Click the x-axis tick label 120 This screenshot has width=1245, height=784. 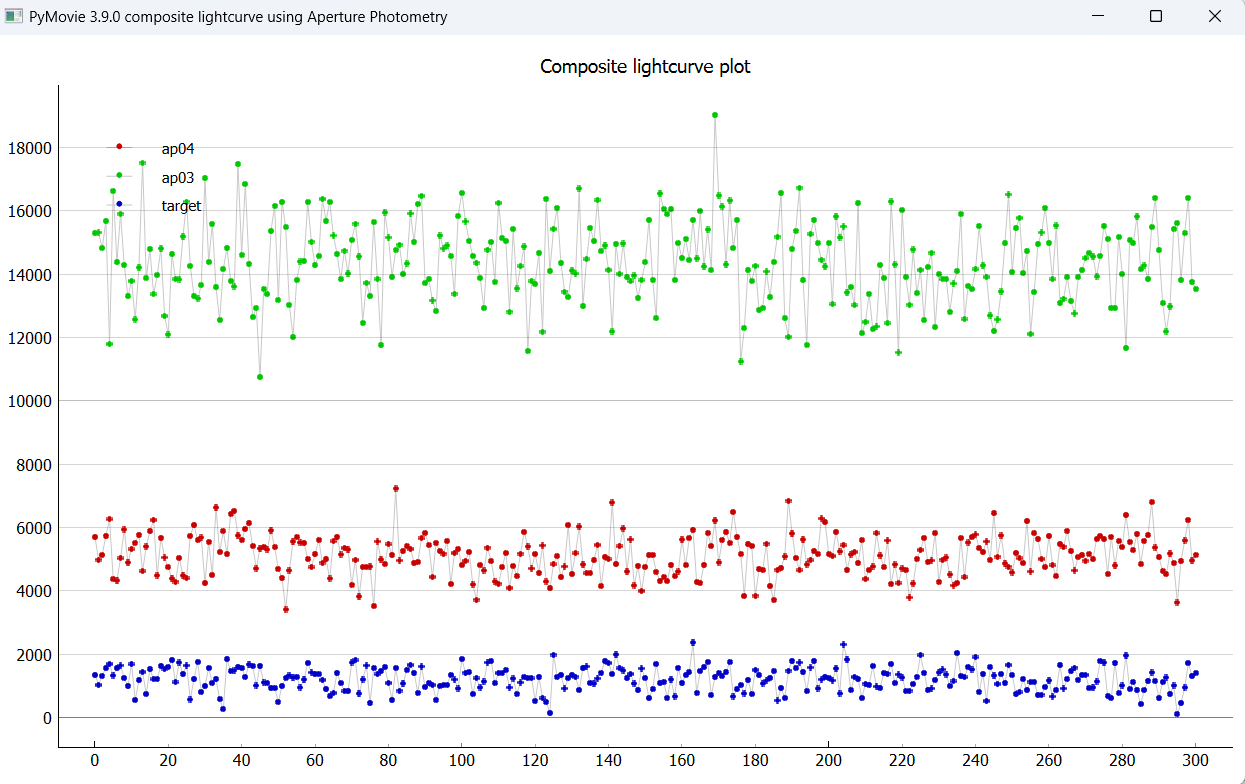coord(535,759)
